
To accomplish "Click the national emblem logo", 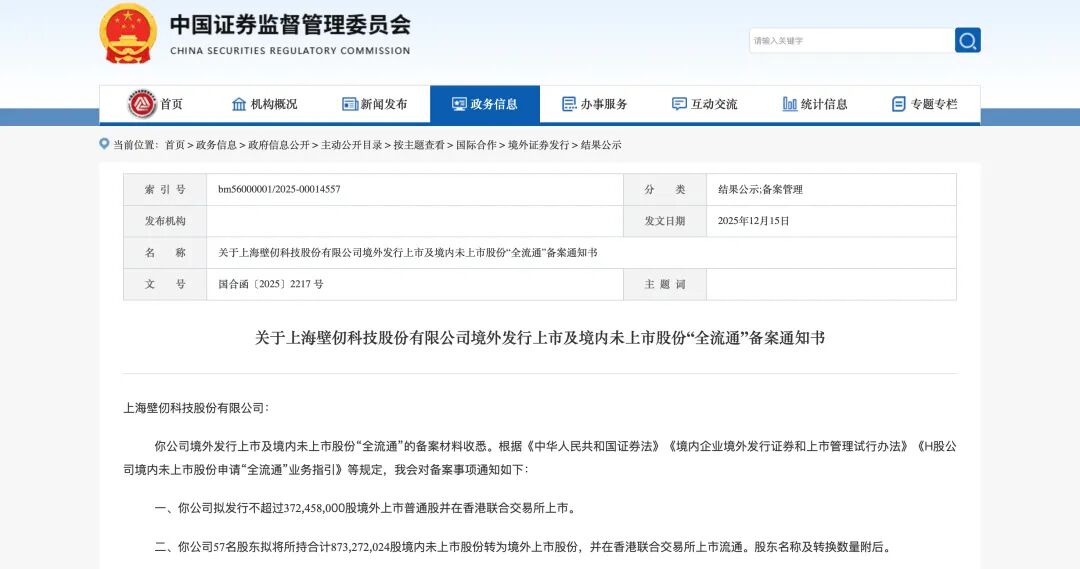I will pos(128,34).
